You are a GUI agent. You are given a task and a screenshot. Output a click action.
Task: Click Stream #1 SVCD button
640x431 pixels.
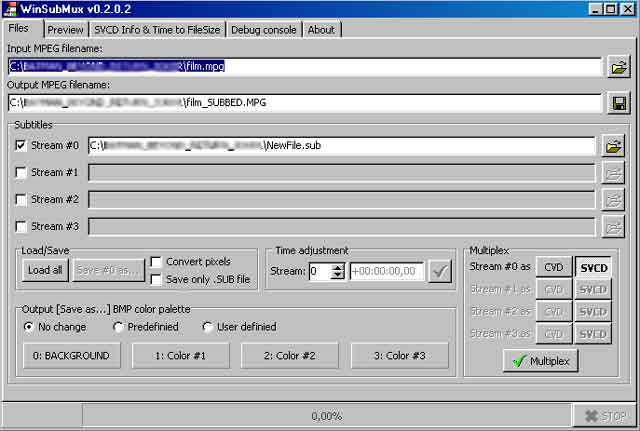click(x=593, y=289)
